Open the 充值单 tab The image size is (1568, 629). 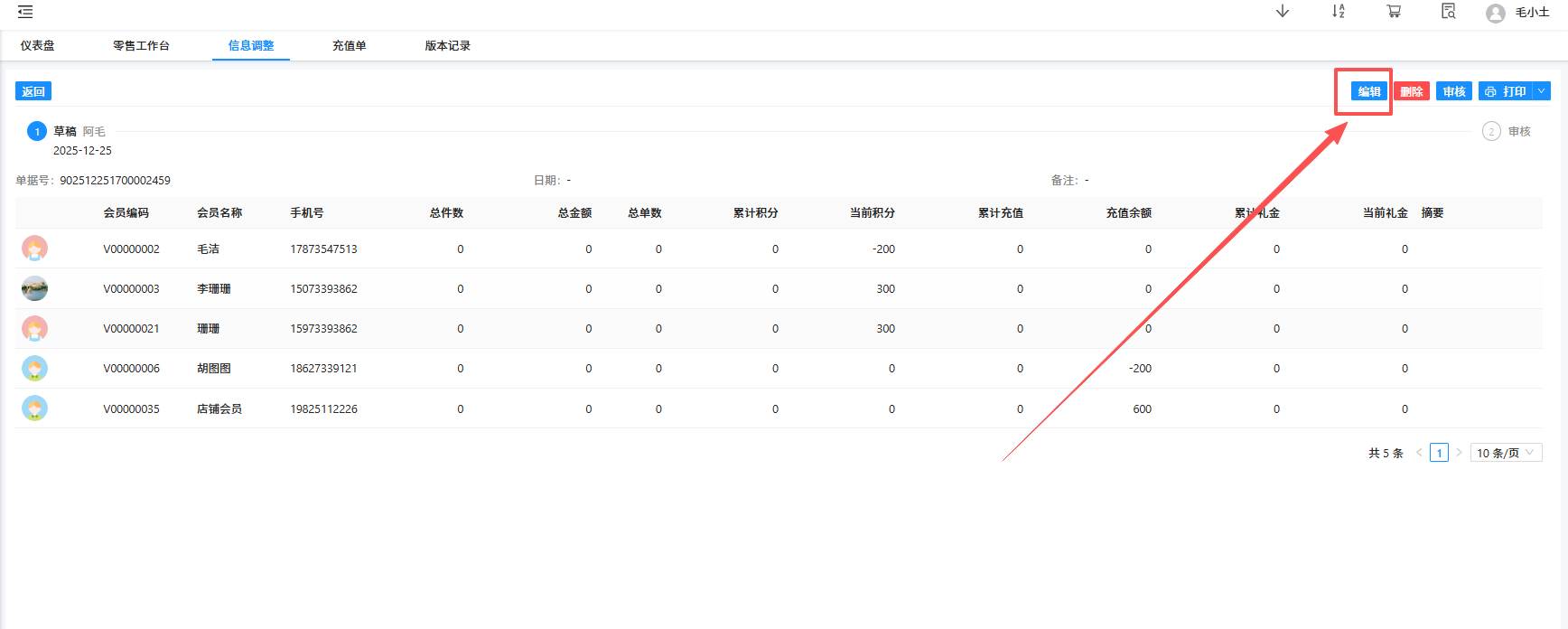click(x=349, y=45)
